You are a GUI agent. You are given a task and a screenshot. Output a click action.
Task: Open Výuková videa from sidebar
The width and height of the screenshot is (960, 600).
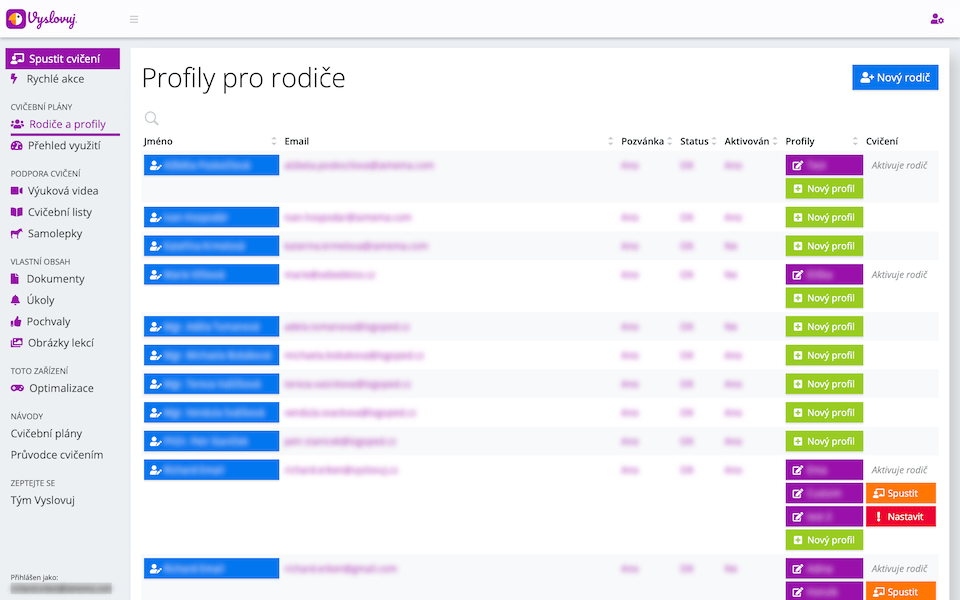pos(62,191)
